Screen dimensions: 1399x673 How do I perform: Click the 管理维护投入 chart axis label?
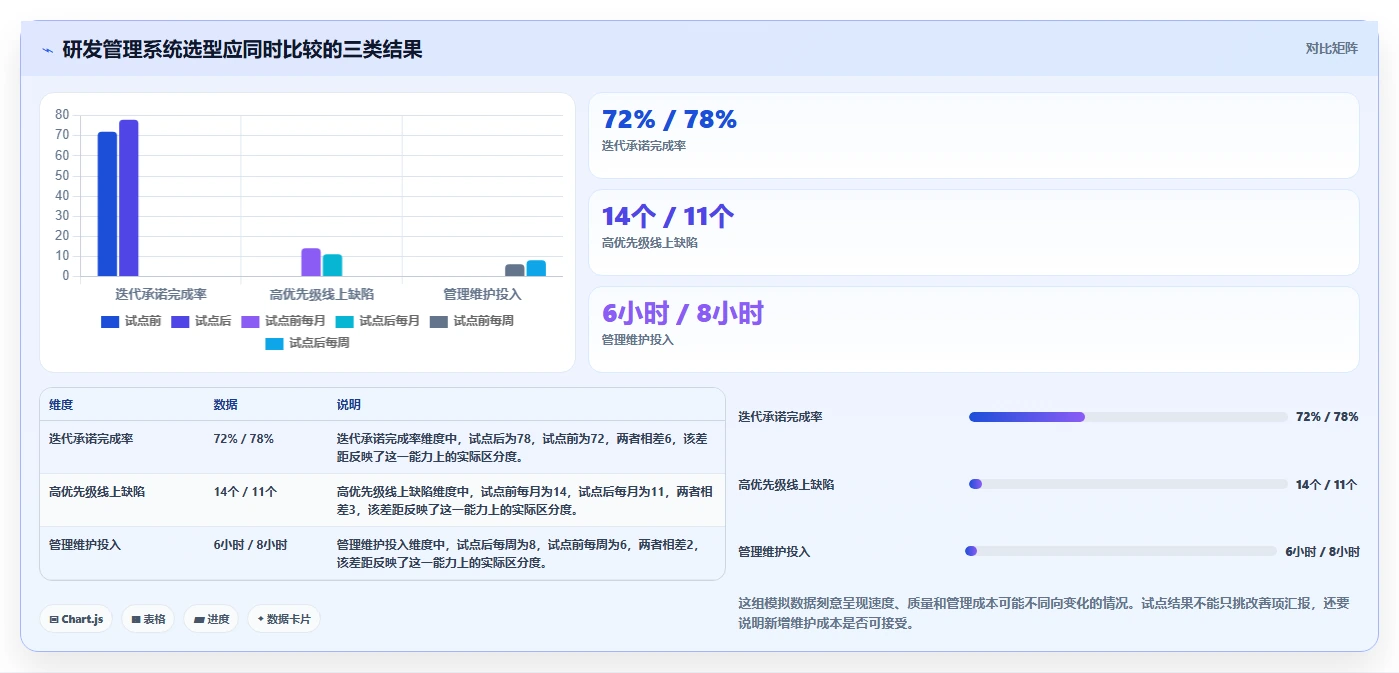tap(482, 294)
